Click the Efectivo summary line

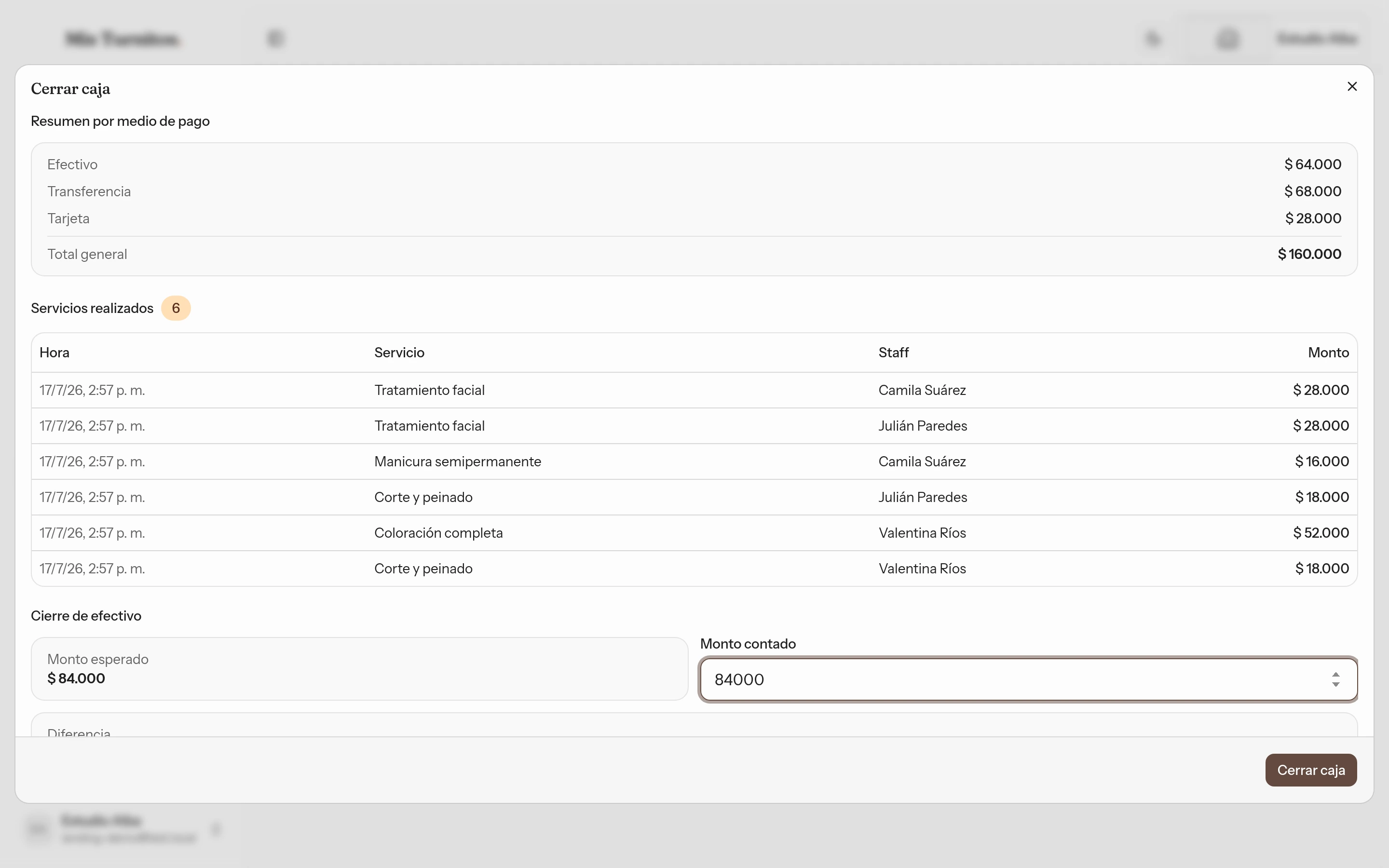(694, 164)
